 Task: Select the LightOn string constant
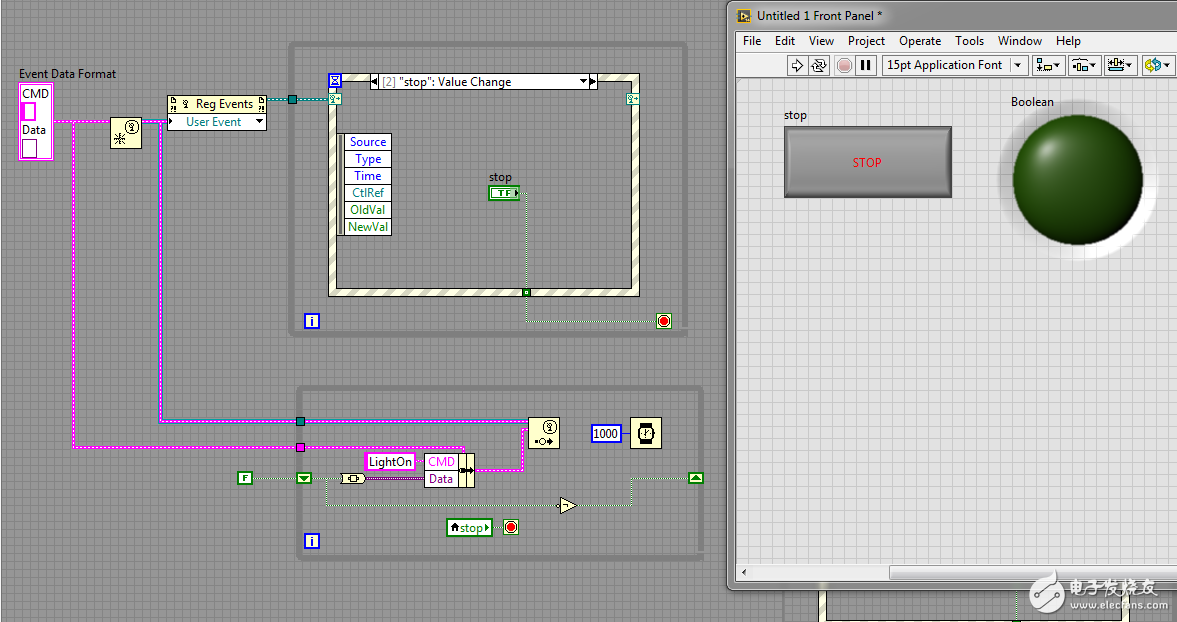coord(390,461)
